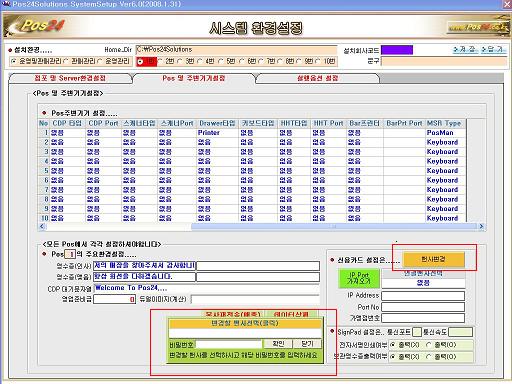The height and width of the screenshot is (384, 512).
Task: Choose 출력(O) for 전자서명인쇄여부
Action: click(x=441, y=345)
